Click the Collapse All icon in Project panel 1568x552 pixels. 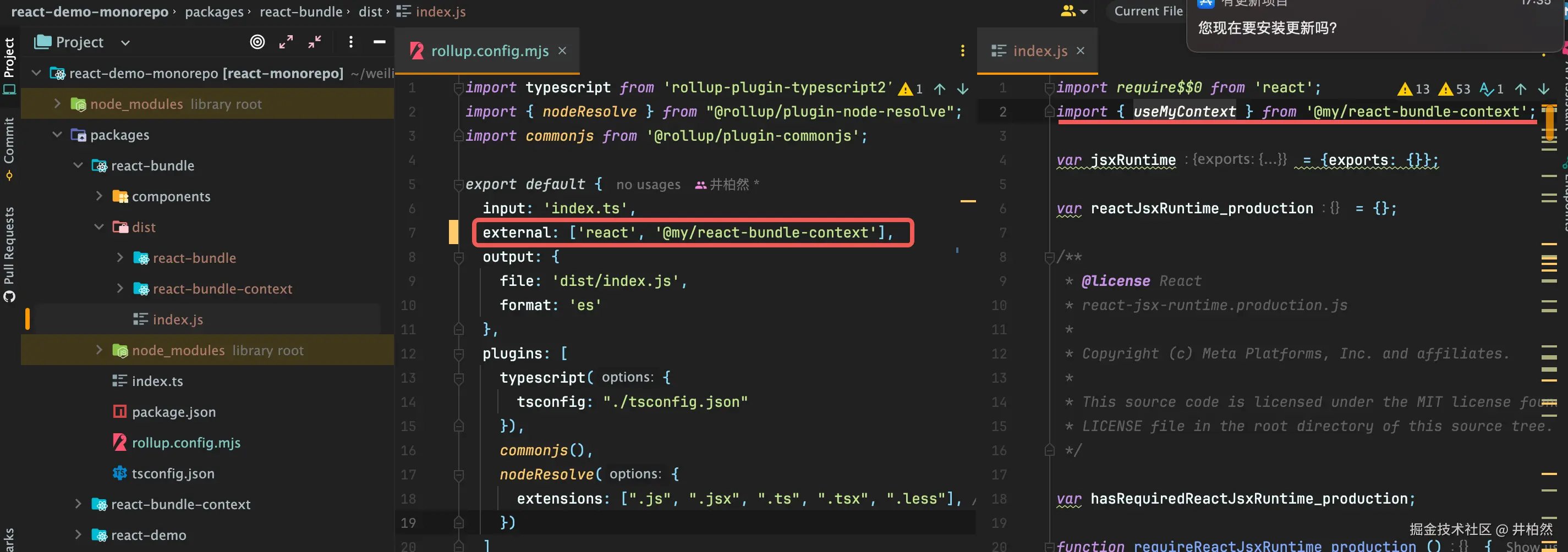click(315, 42)
